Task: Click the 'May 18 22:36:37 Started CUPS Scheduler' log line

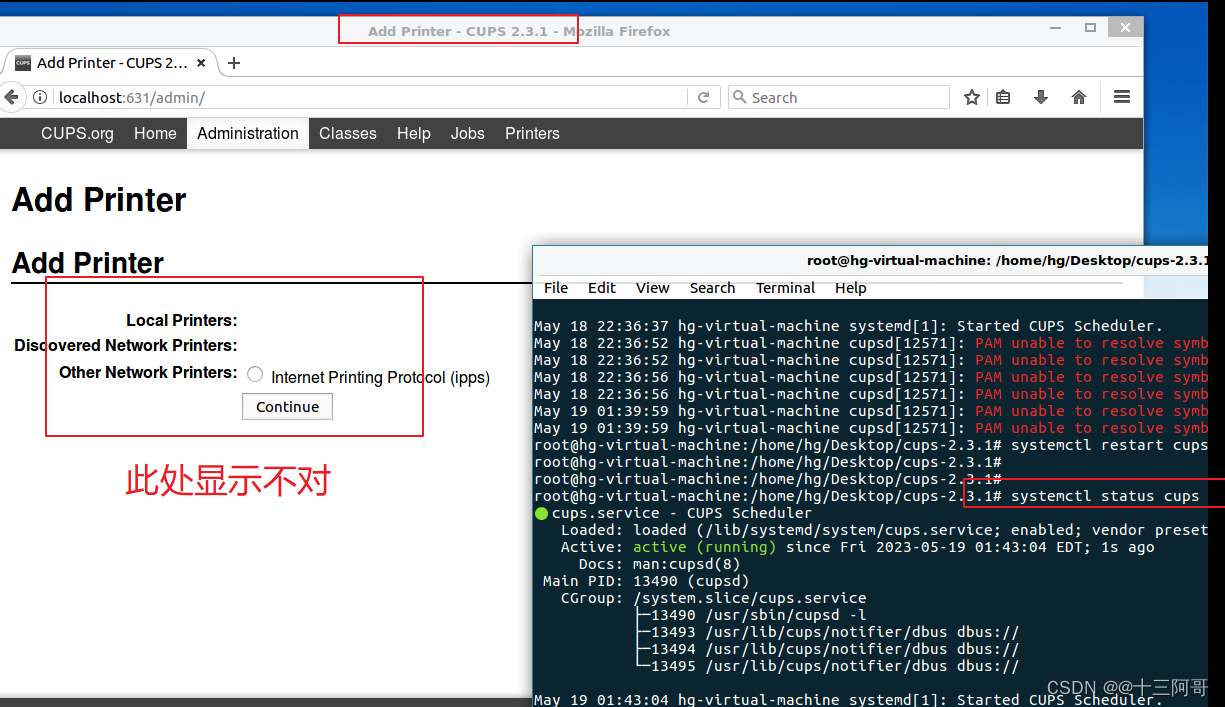Action: [848, 326]
